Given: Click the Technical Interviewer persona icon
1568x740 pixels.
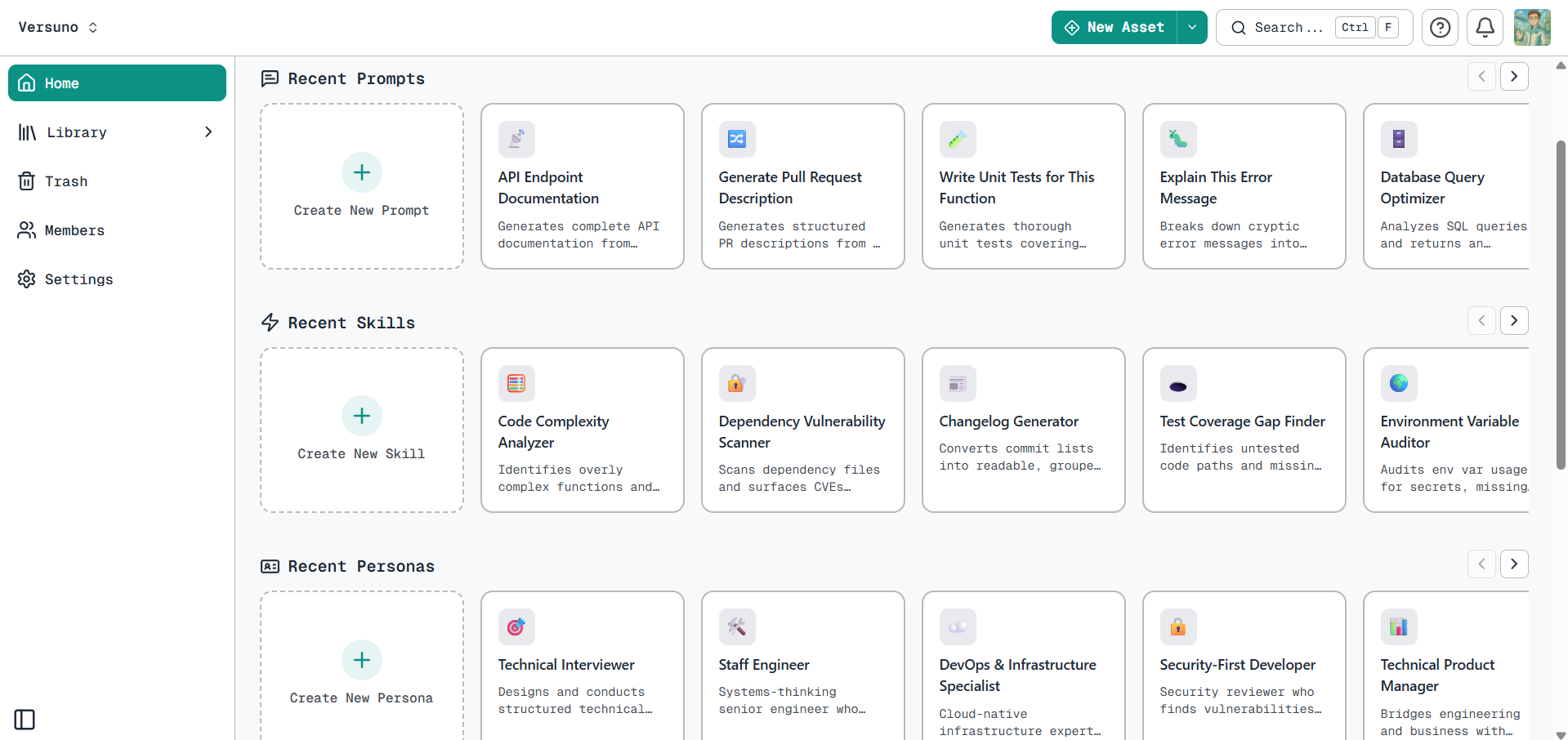Looking at the screenshot, I should click(516, 626).
